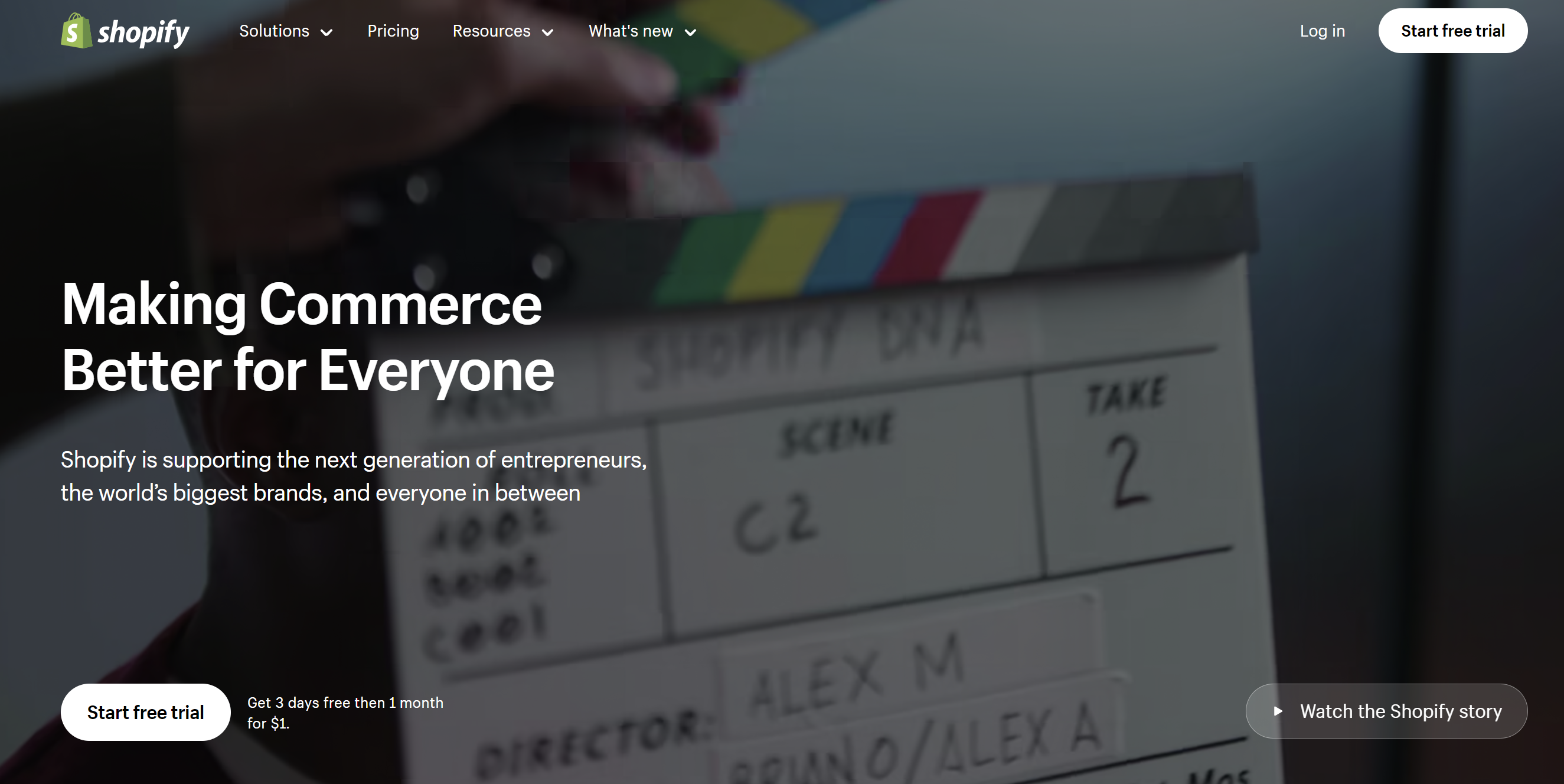Click the Watch the Shopify story button
The image size is (1564, 784).
click(x=1387, y=711)
